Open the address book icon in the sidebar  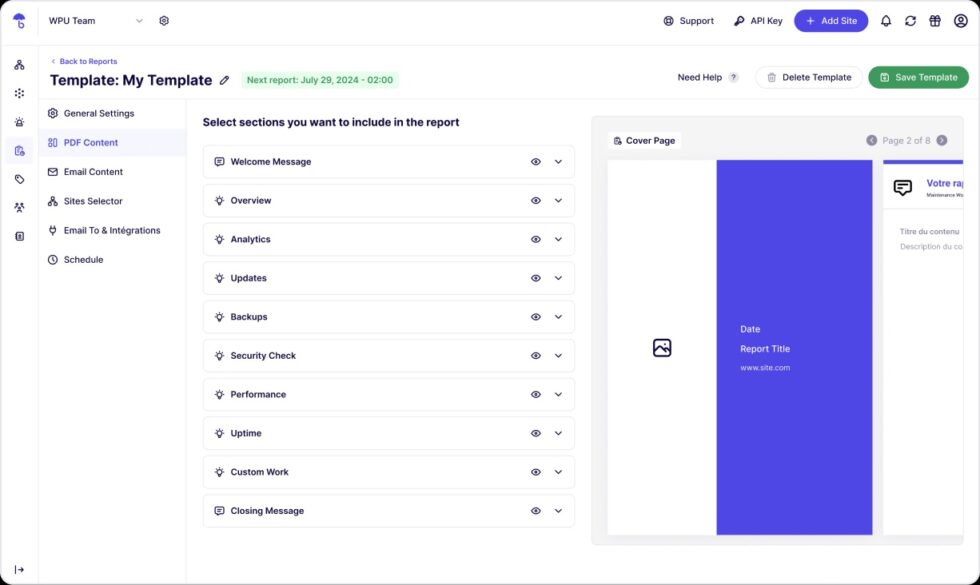[18, 235]
